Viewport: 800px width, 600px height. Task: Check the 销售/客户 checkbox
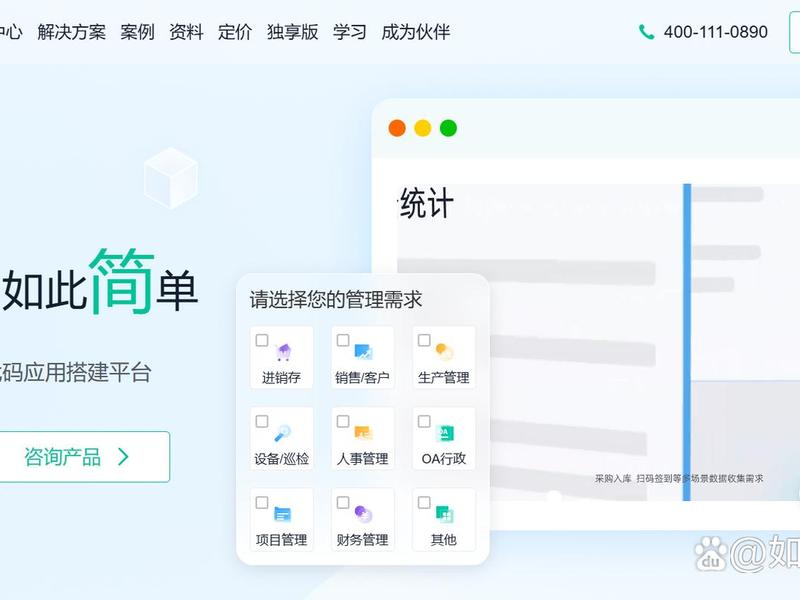point(343,340)
